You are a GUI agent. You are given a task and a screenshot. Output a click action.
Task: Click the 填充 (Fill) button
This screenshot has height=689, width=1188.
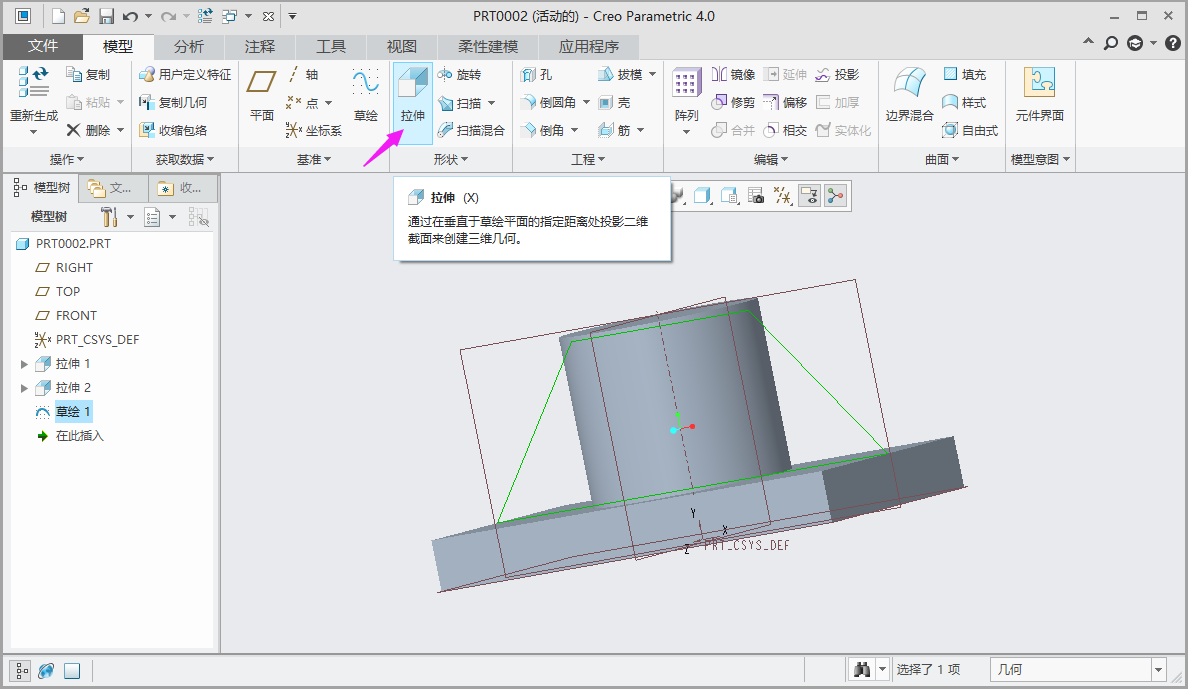964,75
